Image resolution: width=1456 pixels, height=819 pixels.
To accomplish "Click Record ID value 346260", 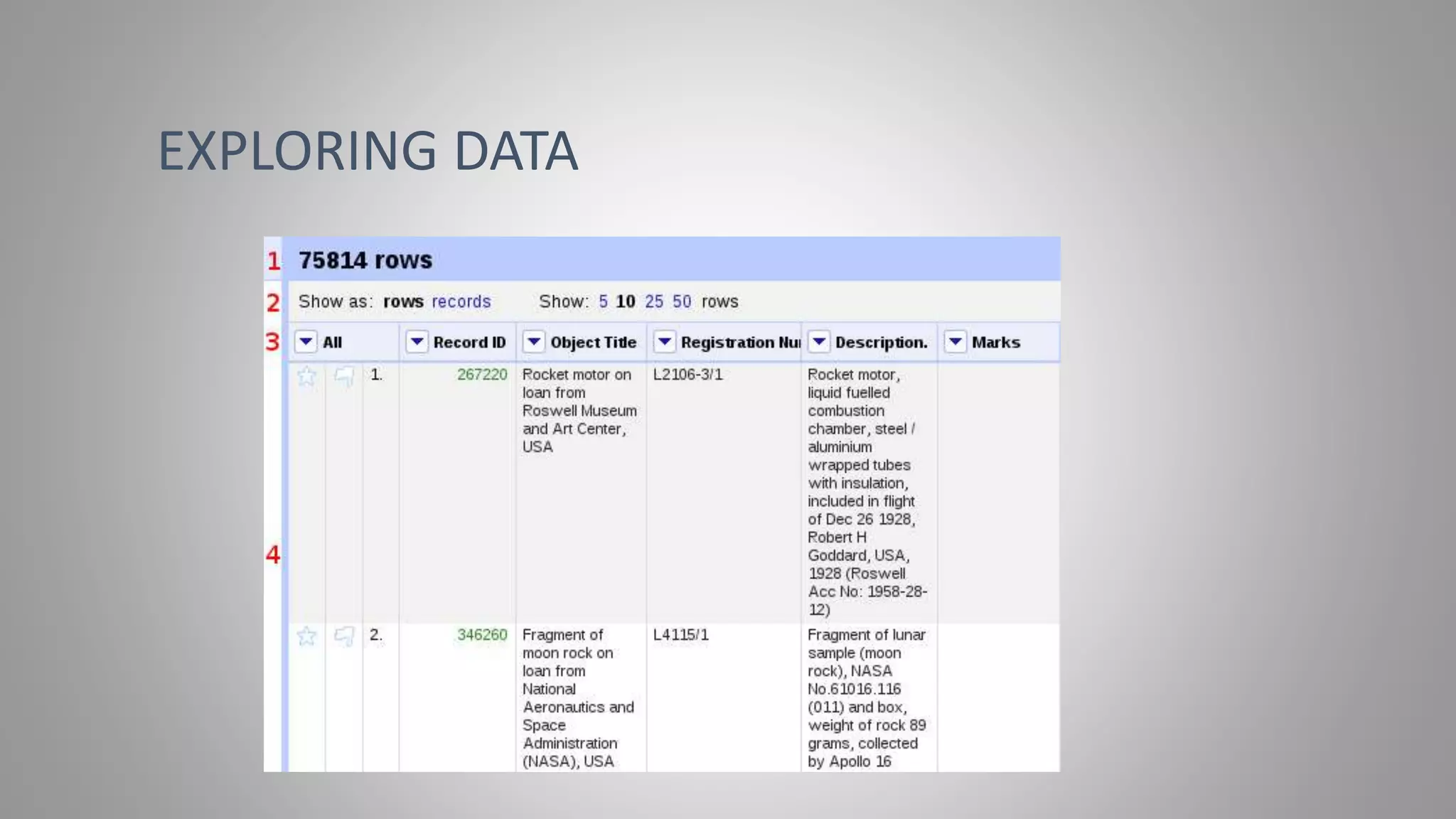I will point(482,635).
